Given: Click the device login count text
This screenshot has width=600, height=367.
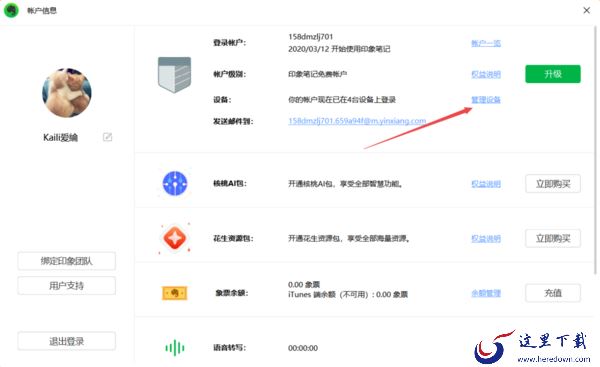Looking at the screenshot, I should point(342,99).
